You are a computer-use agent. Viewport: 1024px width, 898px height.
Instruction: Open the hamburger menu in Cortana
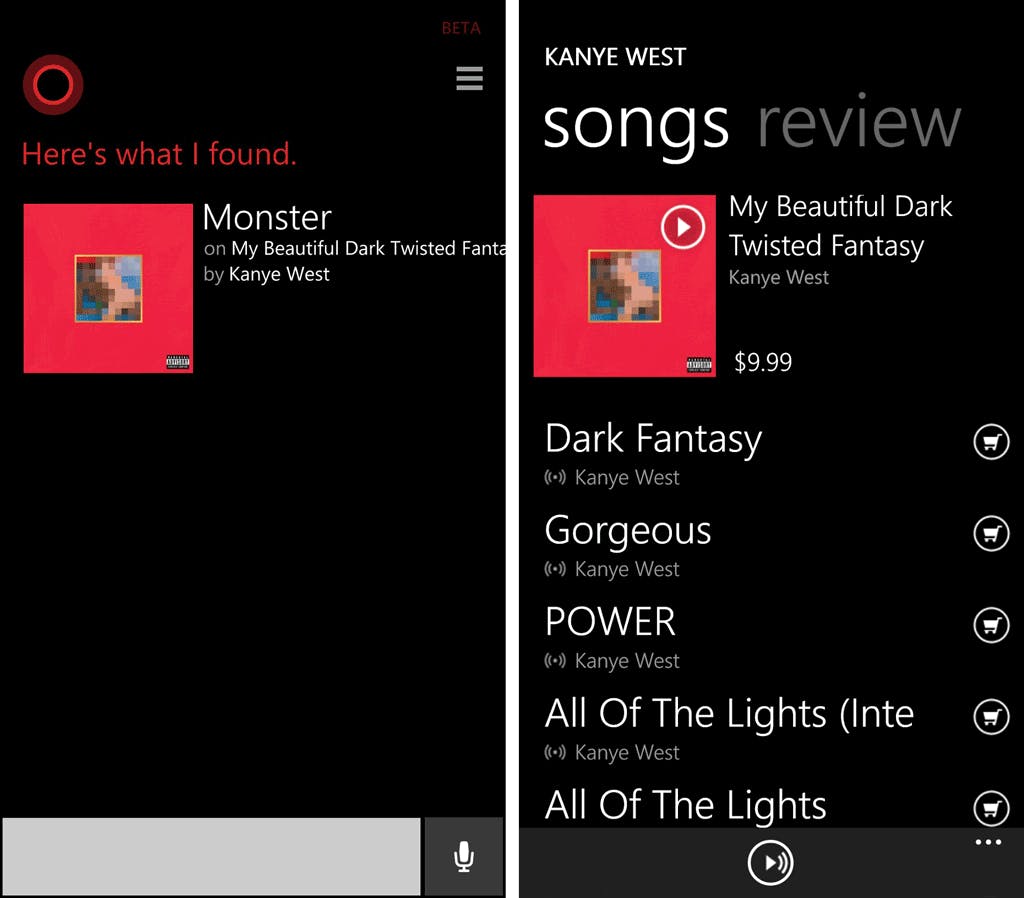pyautogui.click(x=469, y=78)
